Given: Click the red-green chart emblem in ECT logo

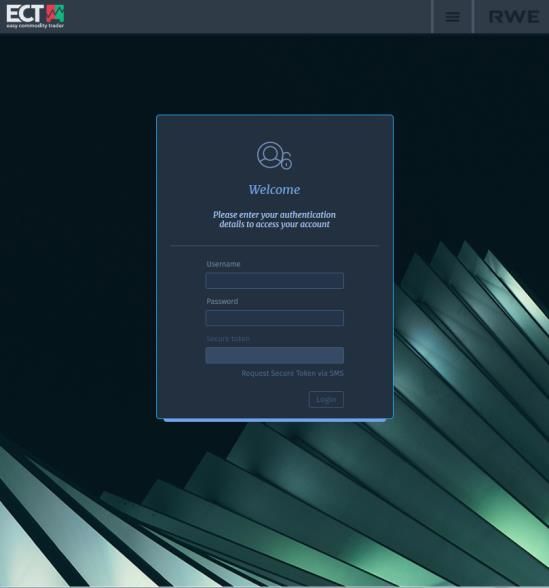Looking at the screenshot, I should pyautogui.click(x=55, y=14).
